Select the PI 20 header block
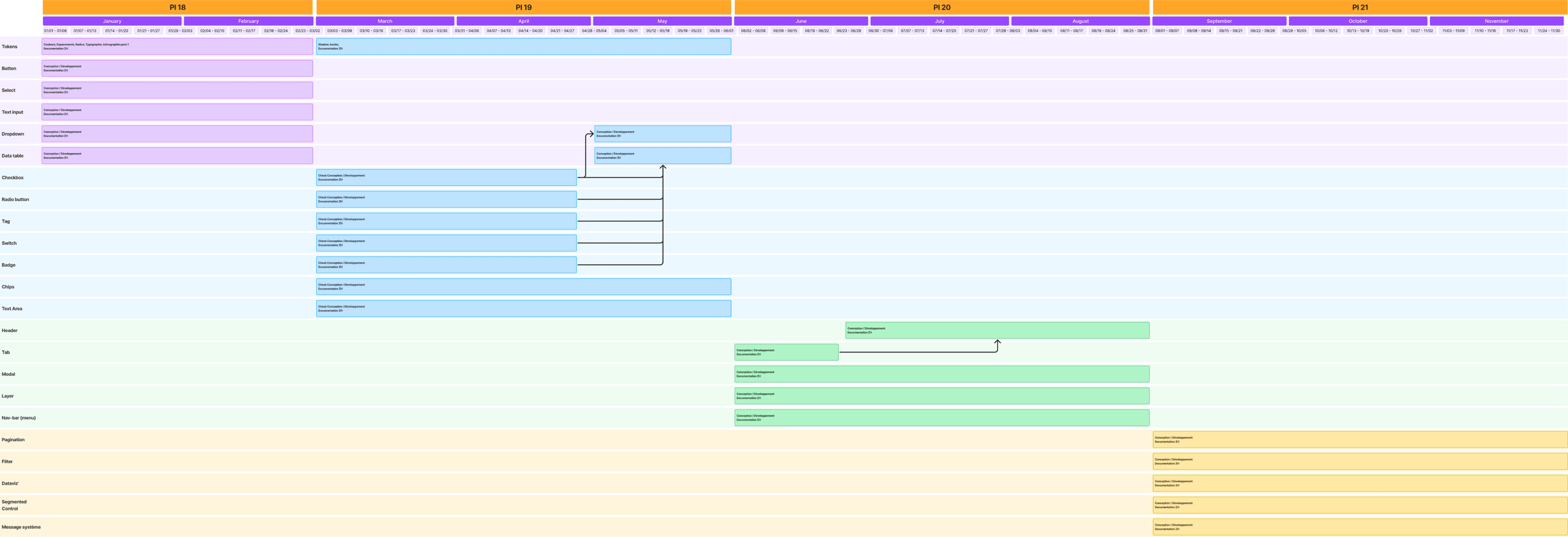 (941, 7)
